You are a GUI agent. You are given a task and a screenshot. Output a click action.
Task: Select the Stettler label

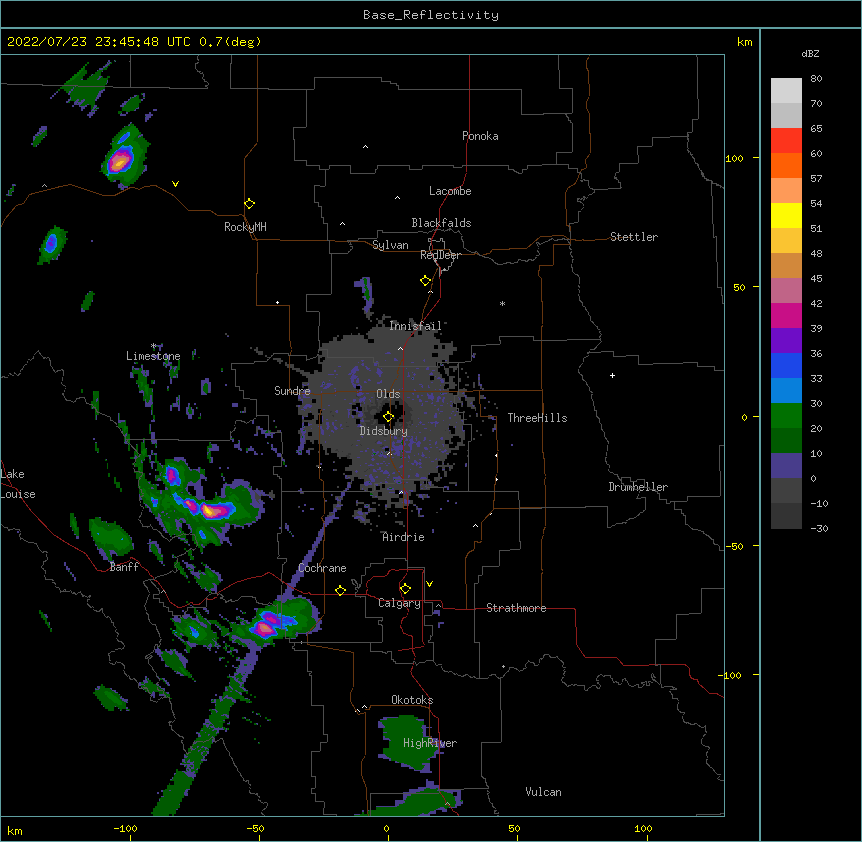pyautogui.click(x=634, y=237)
